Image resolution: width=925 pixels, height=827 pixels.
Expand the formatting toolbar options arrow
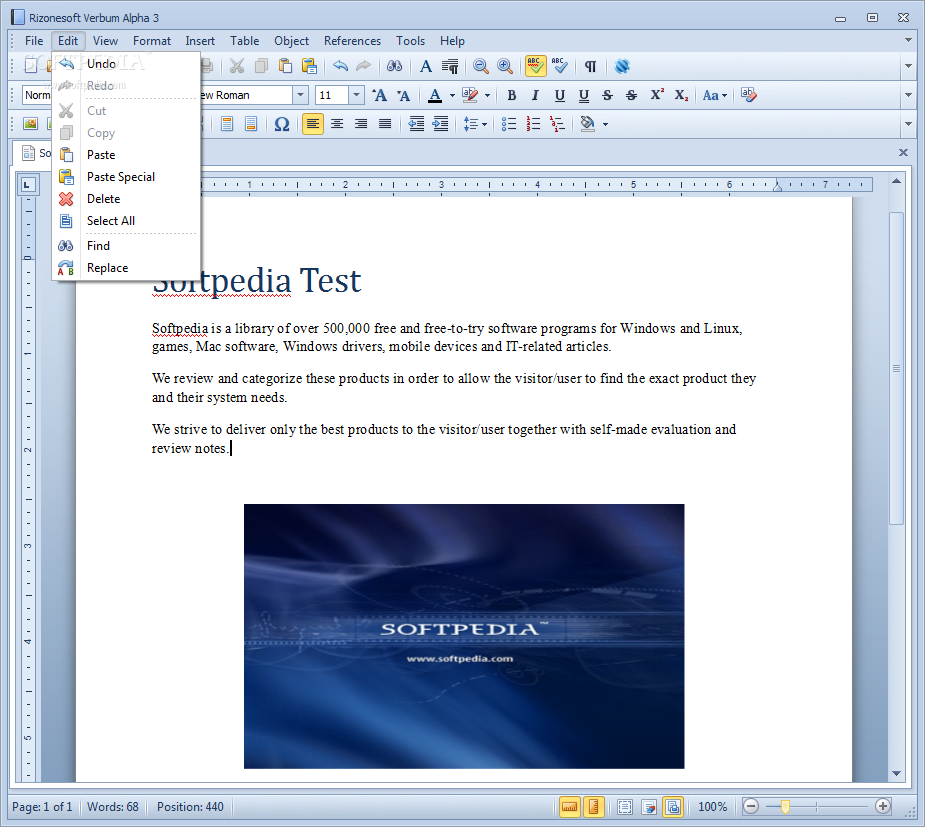[908, 95]
